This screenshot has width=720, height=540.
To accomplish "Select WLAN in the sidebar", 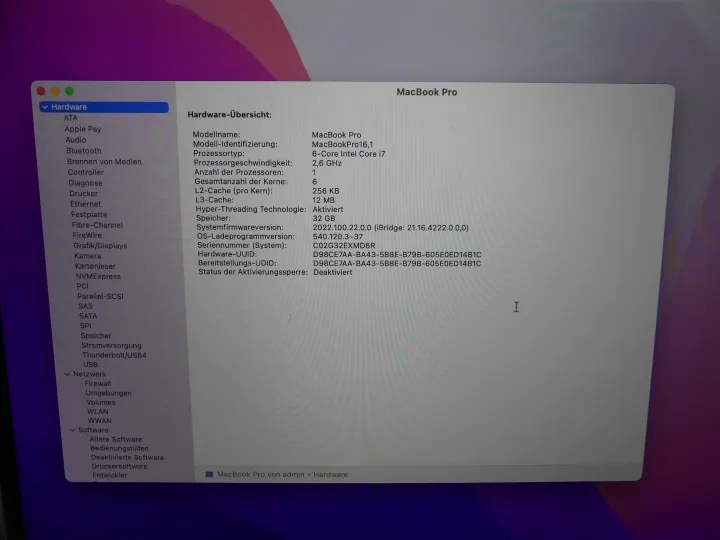I will coord(98,411).
